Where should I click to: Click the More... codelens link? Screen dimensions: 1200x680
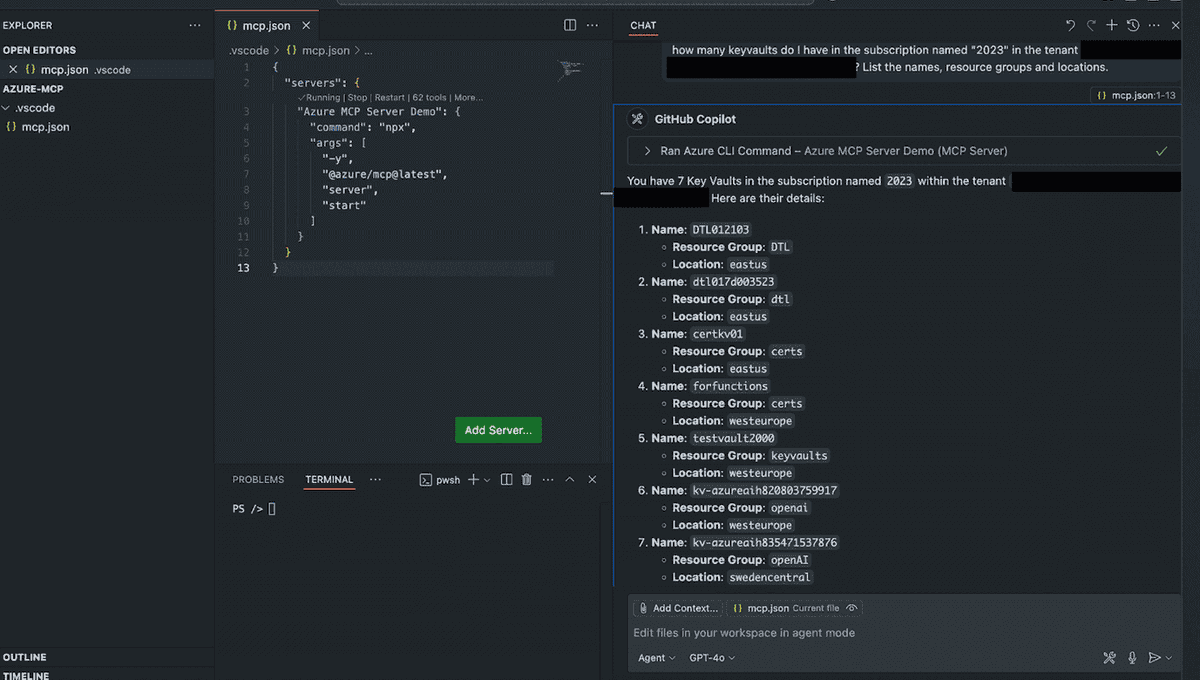coord(468,98)
